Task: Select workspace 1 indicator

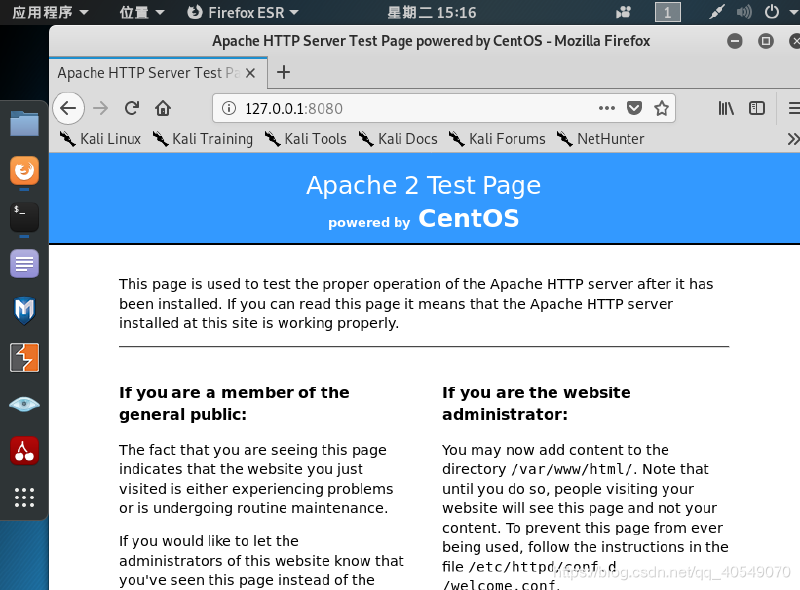Action: tap(667, 12)
